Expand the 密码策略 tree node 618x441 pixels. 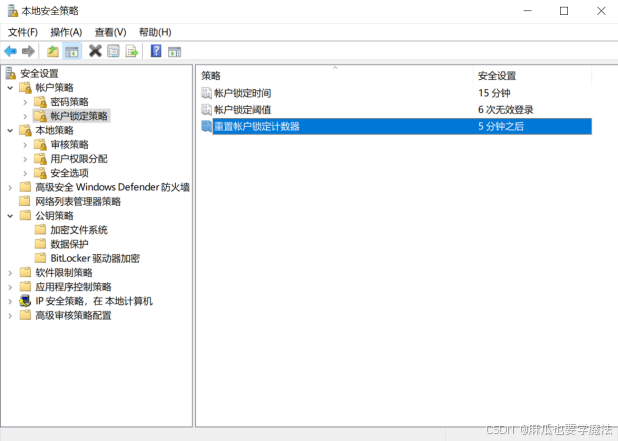pos(25,102)
